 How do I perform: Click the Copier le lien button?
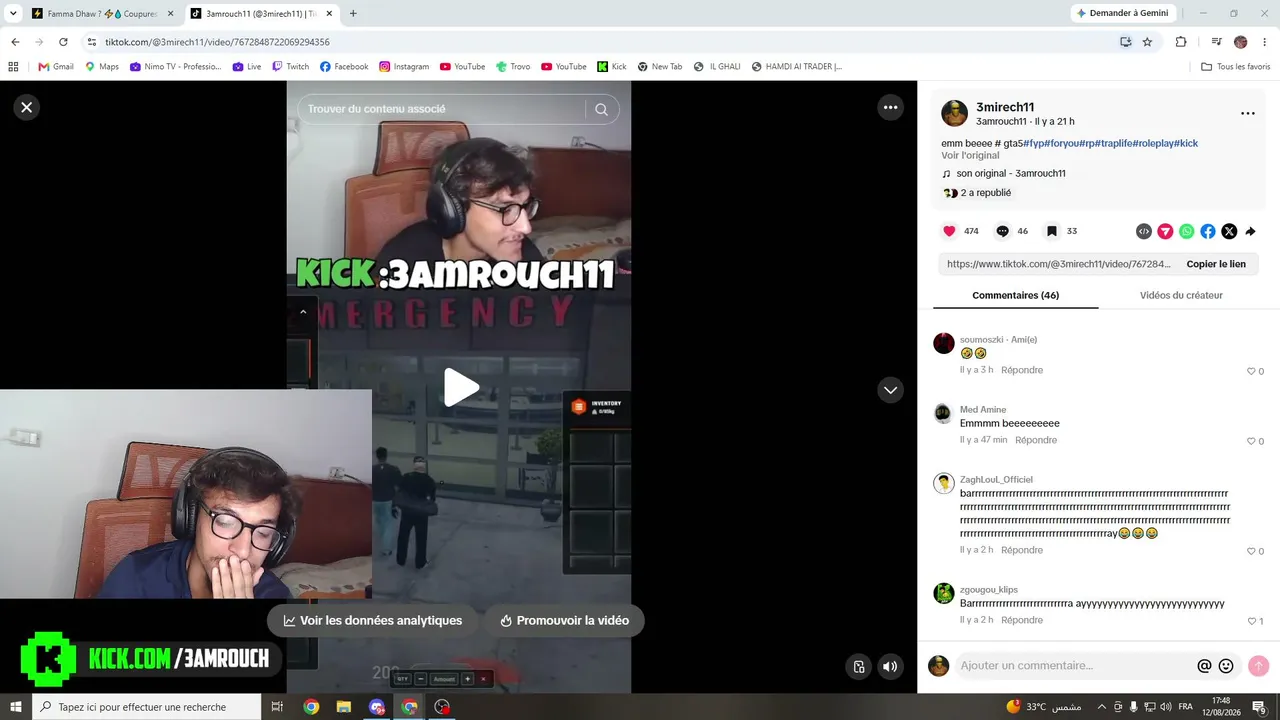pos(1216,264)
